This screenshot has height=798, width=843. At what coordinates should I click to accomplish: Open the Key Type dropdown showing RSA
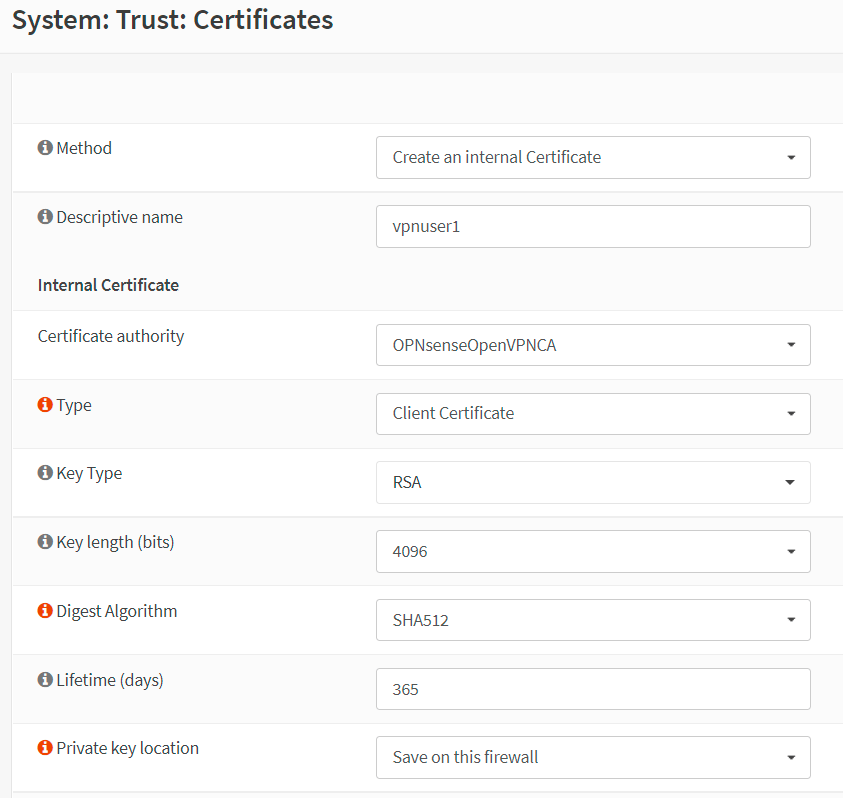click(593, 482)
